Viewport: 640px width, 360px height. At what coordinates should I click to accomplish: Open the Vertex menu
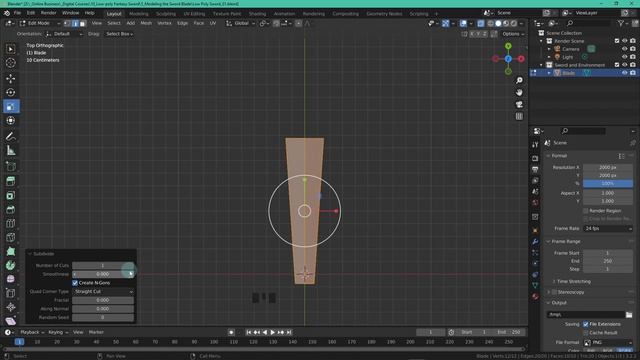(164, 23)
